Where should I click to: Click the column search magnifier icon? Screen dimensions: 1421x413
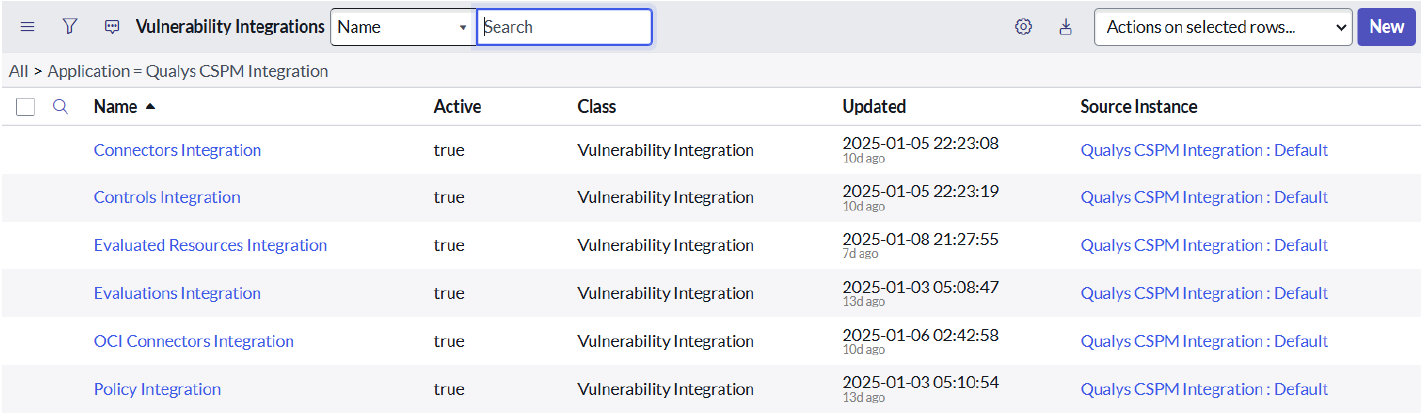(60, 106)
